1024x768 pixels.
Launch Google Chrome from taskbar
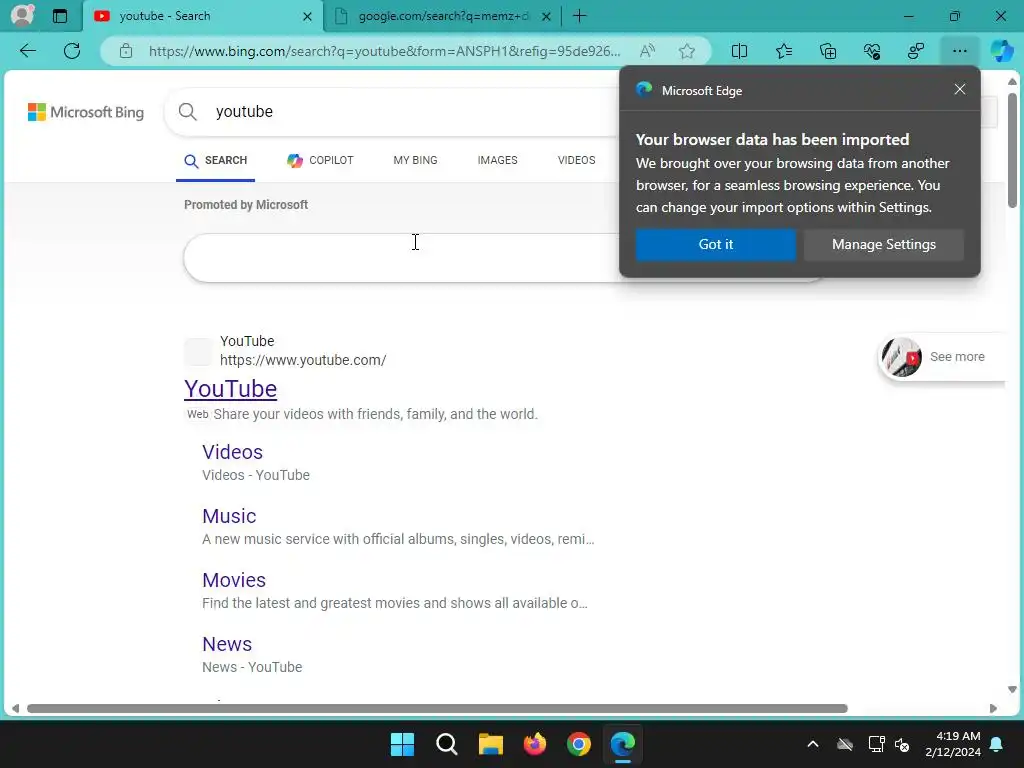(x=579, y=744)
